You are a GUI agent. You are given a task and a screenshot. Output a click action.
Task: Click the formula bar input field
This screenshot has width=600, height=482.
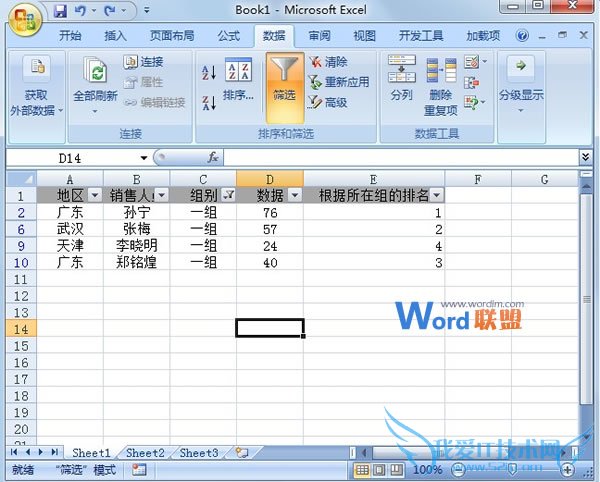[401, 157]
